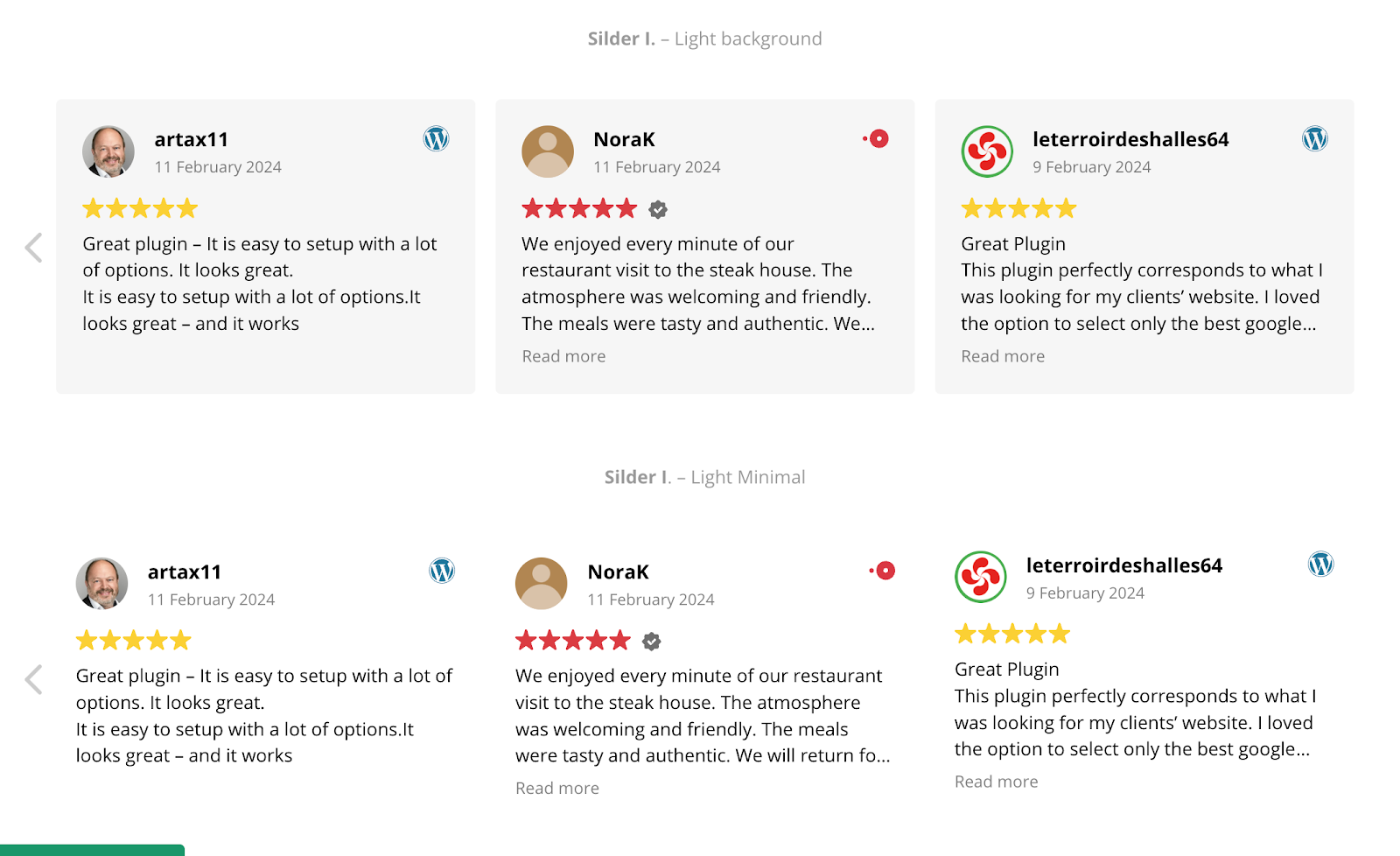Click leterroirdeshalles64 avatar in bottom slider
This screenshot has height=856, width=1400.
coord(981,577)
